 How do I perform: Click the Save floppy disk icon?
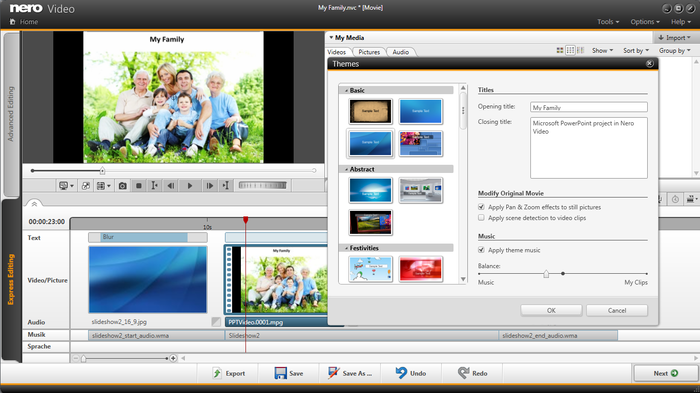point(280,373)
